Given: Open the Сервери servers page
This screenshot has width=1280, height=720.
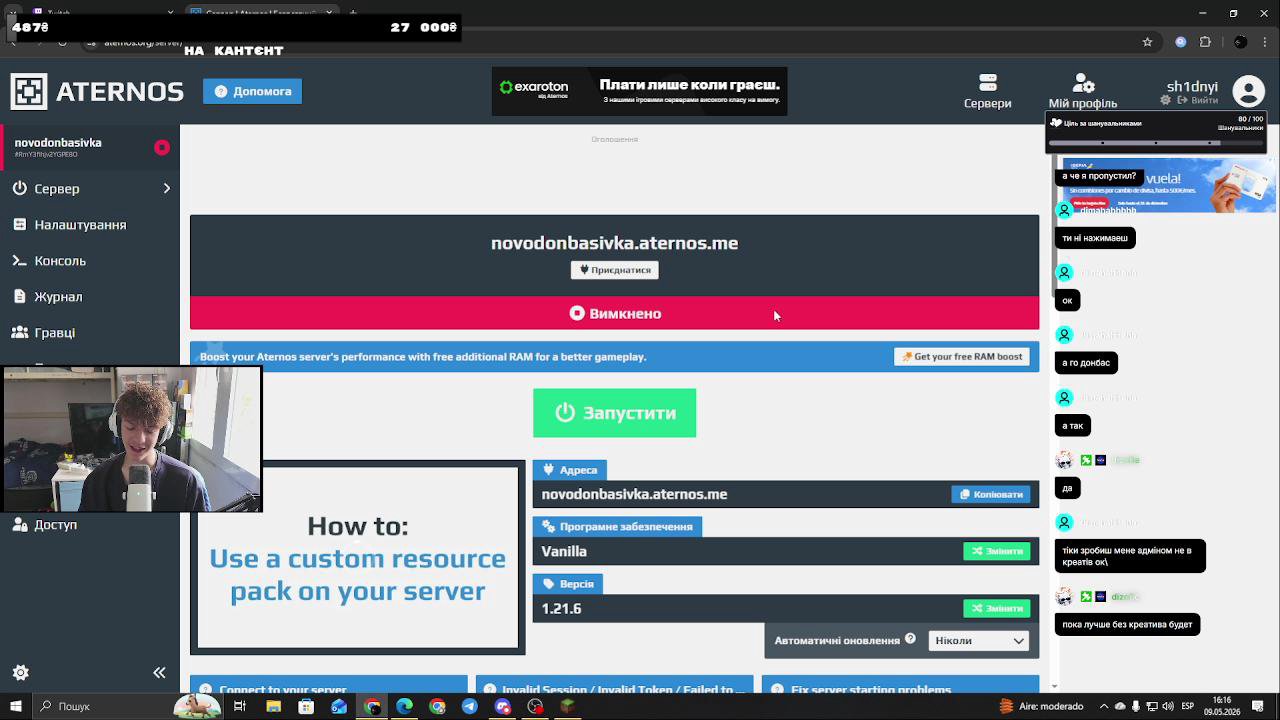Looking at the screenshot, I should tap(987, 91).
